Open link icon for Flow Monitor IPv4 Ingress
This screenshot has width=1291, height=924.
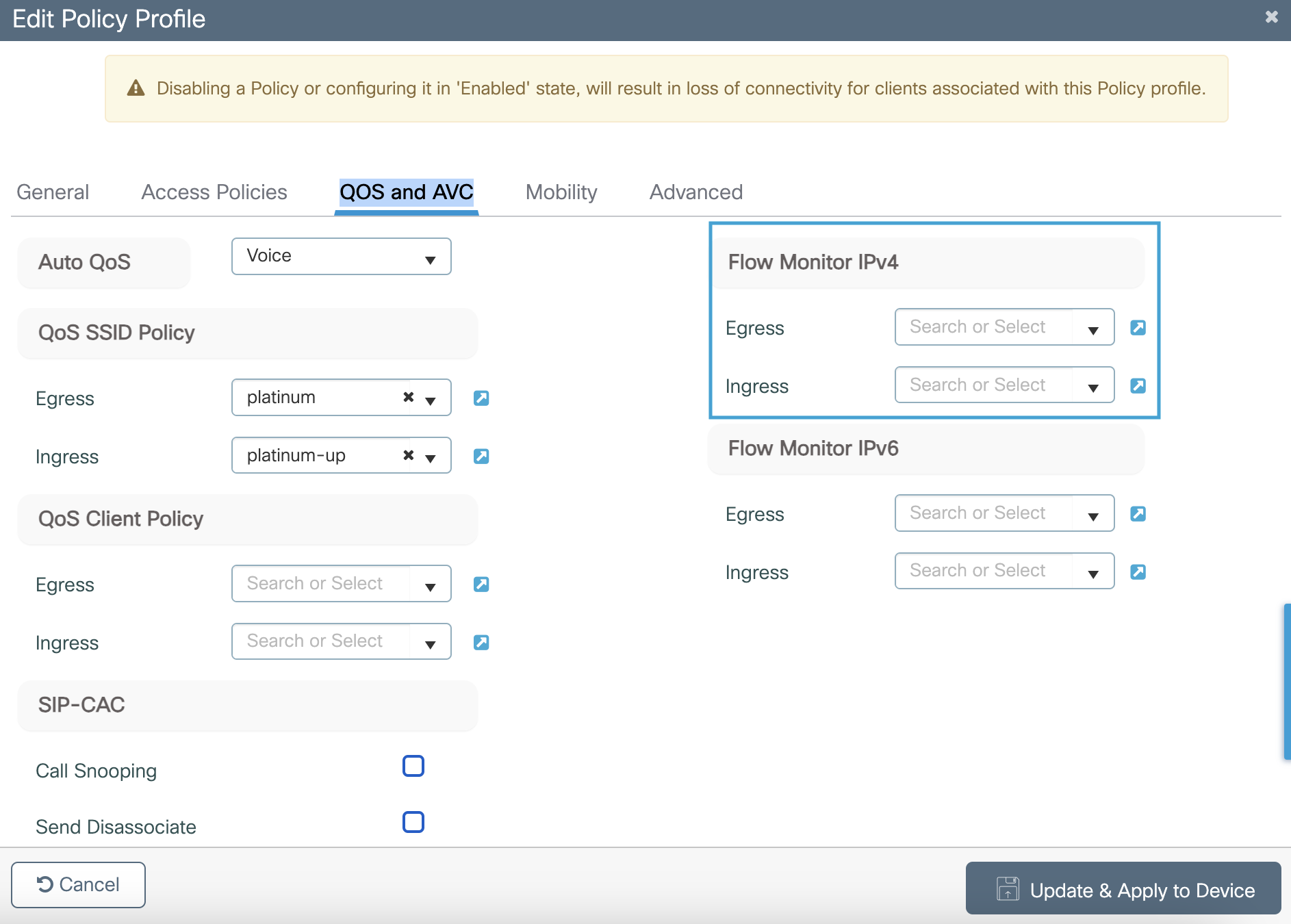pos(1138,385)
